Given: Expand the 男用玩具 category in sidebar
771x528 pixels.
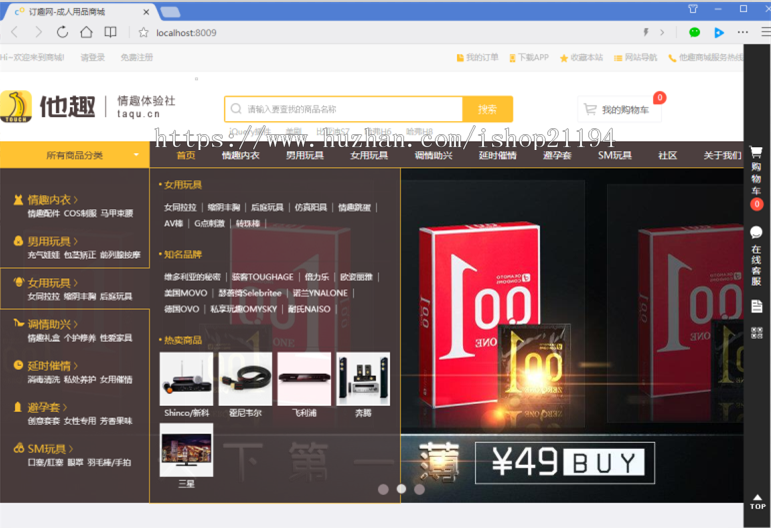Looking at the screenshot, I should 53,241.
